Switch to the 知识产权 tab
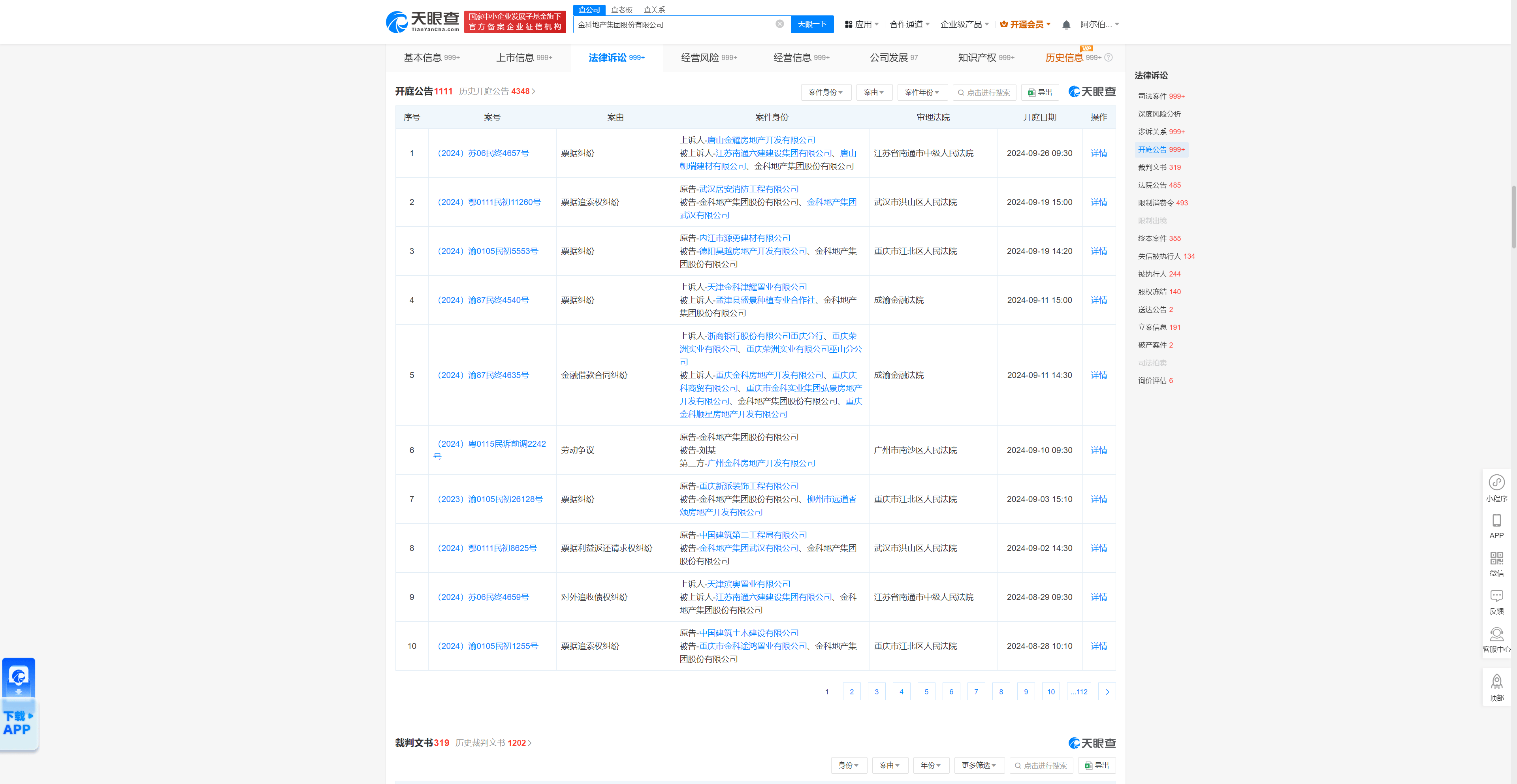The height and width of the screenshot is (784, 1517). coord(986,58)
